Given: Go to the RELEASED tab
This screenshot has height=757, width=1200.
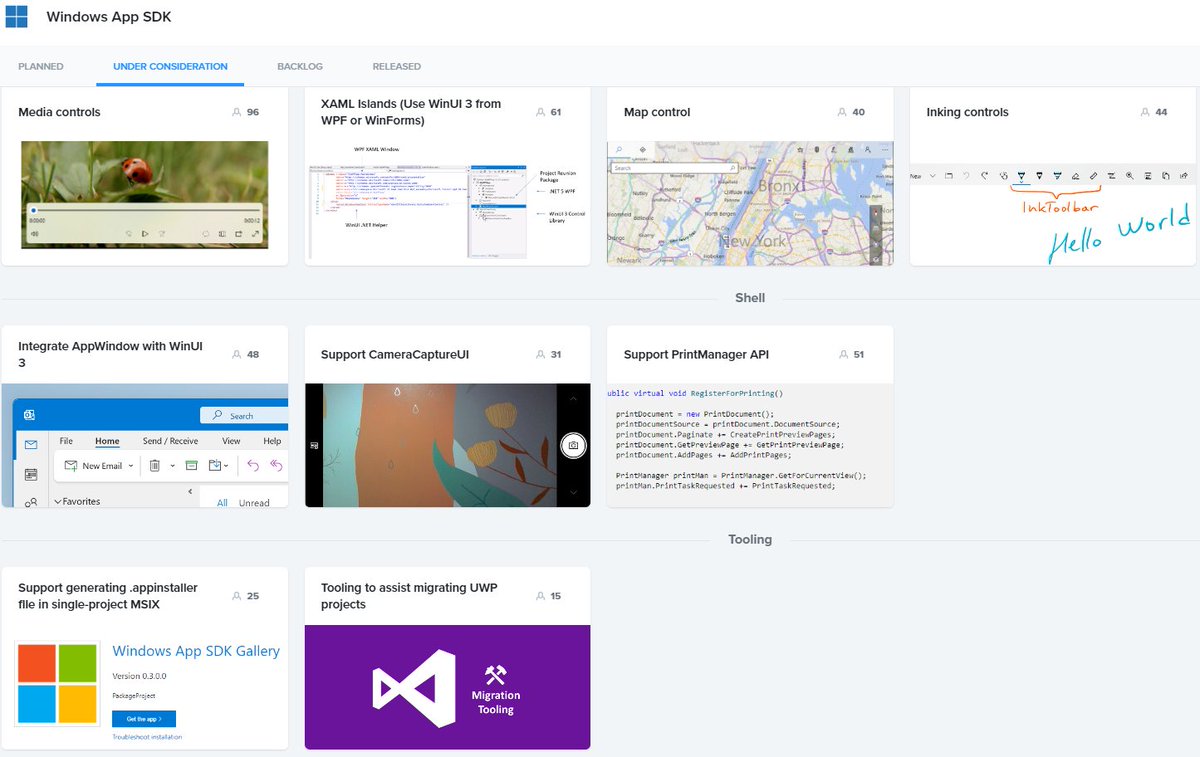Looking at the screenshot, I should pos(397,67).
